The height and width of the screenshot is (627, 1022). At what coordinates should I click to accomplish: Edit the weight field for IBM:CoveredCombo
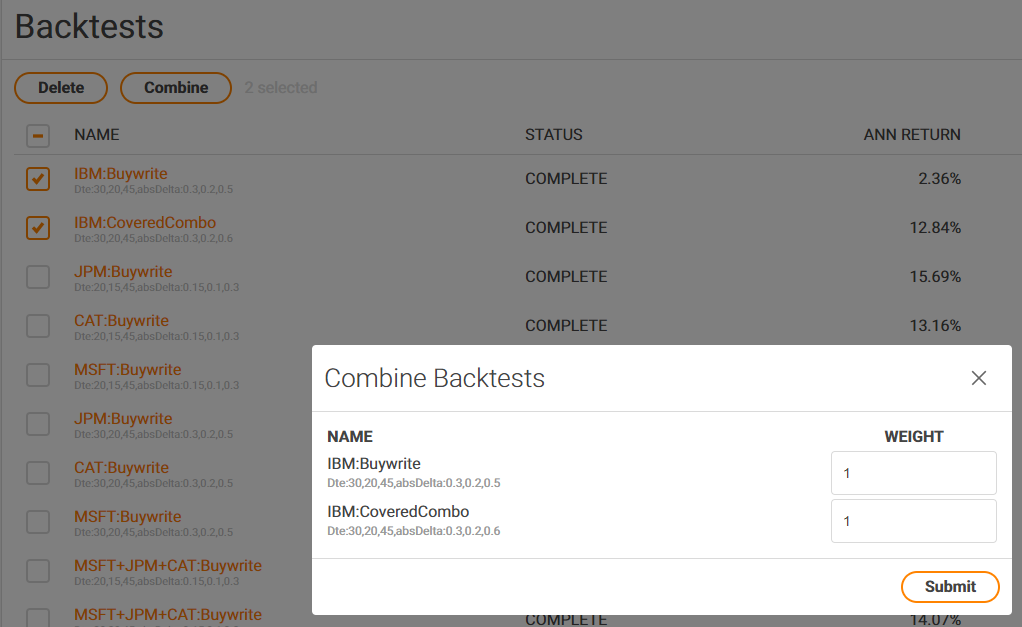(x=912, y=521)
